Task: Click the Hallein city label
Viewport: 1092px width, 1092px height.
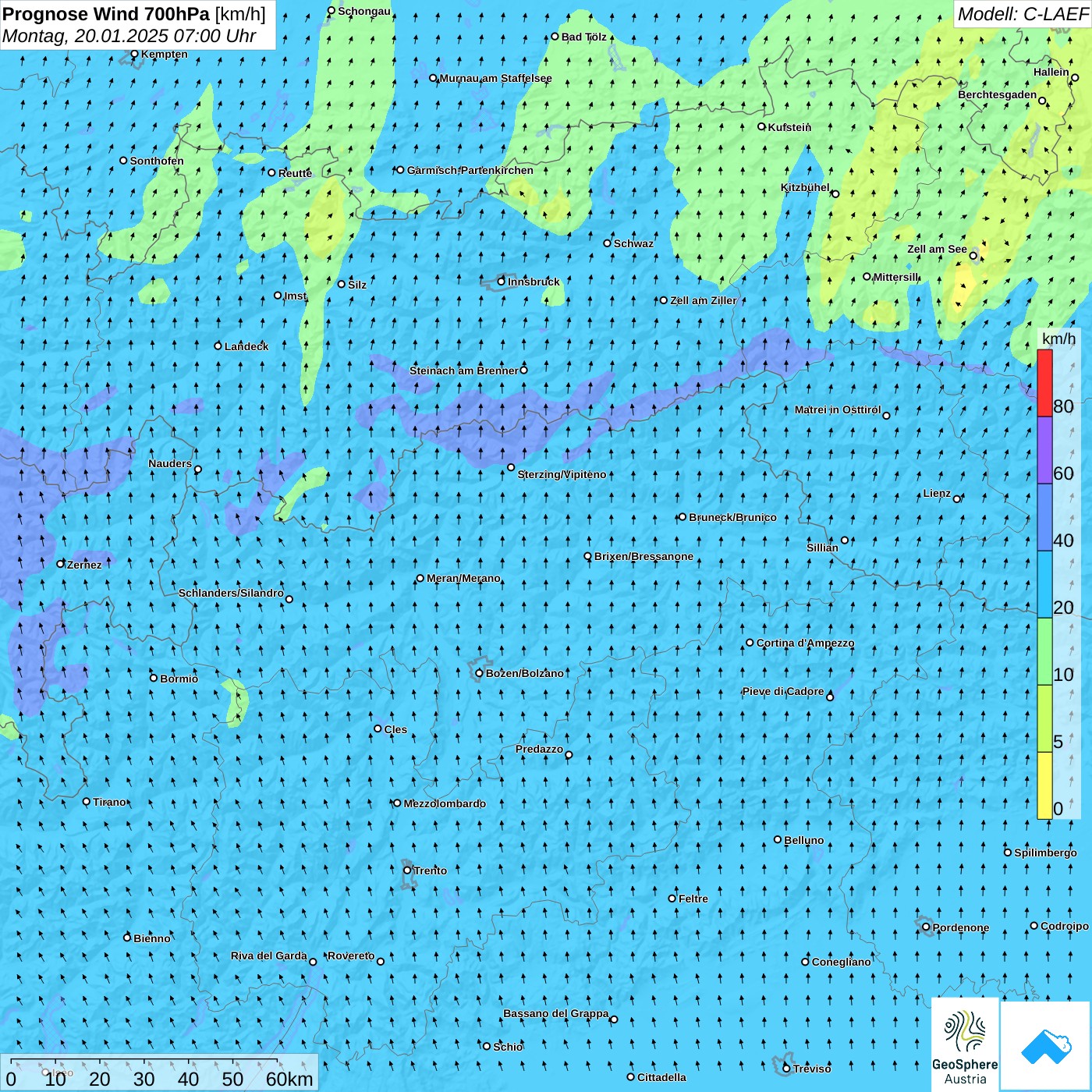Action: point(1051,72)
